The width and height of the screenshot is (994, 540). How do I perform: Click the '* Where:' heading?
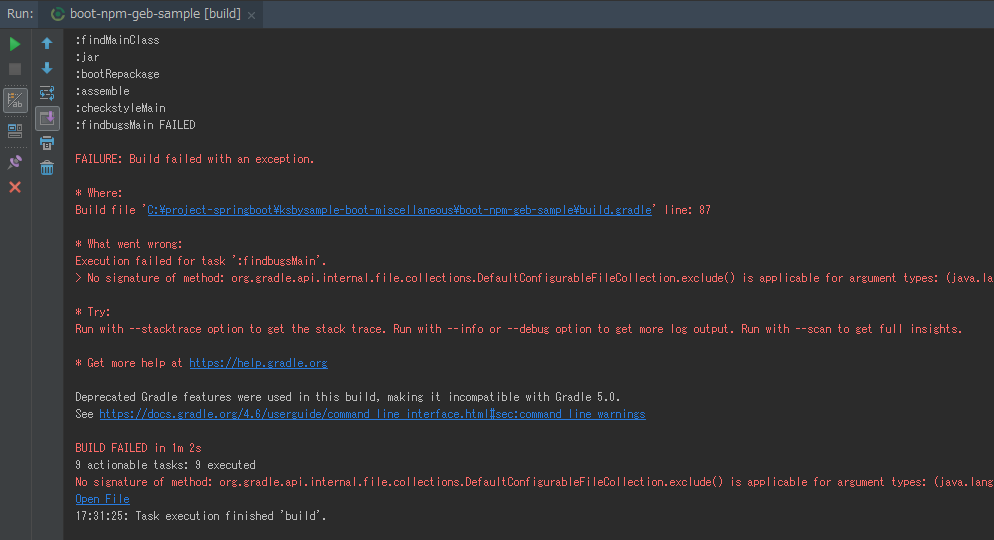point(99,193)
